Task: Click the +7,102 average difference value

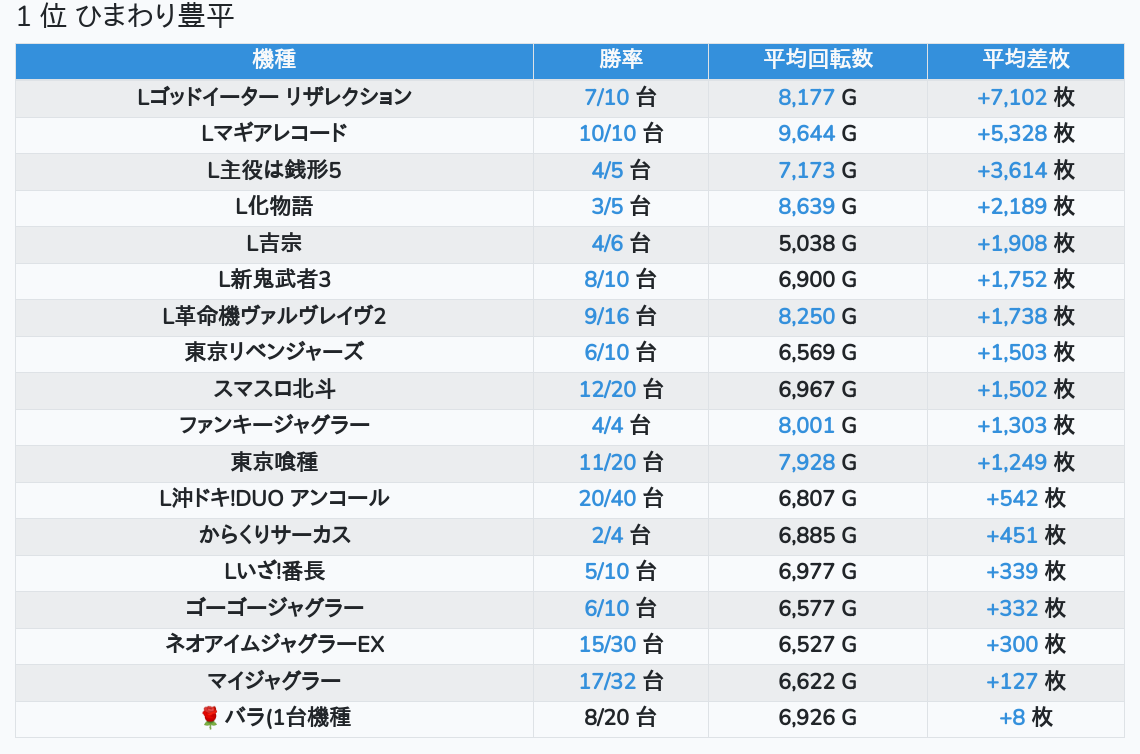Action: [1012, 97]
